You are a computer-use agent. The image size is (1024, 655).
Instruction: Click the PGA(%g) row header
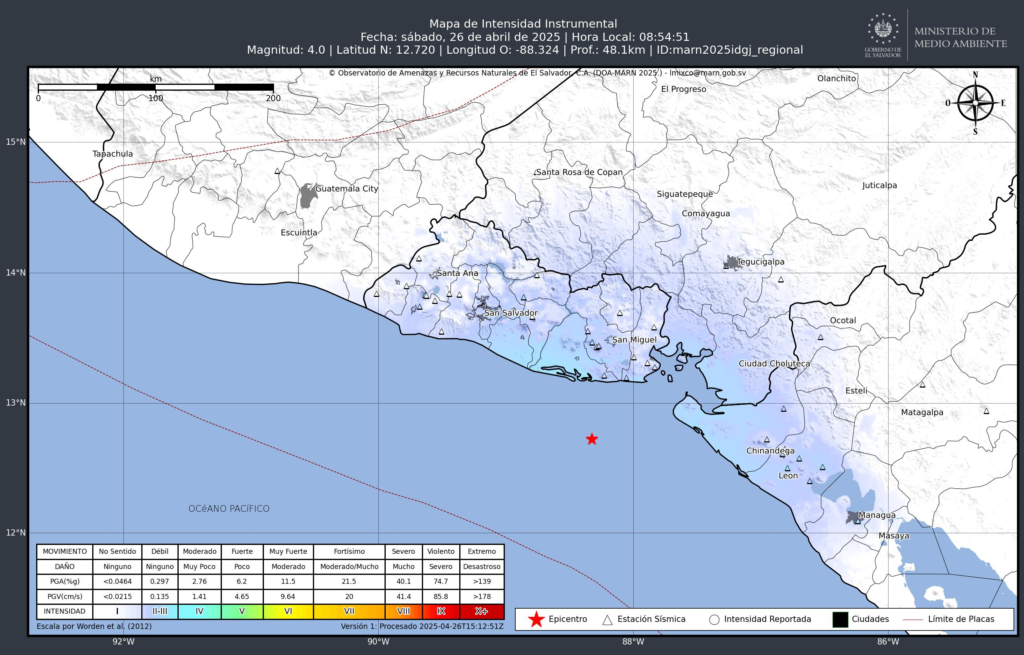coord(65,581)
